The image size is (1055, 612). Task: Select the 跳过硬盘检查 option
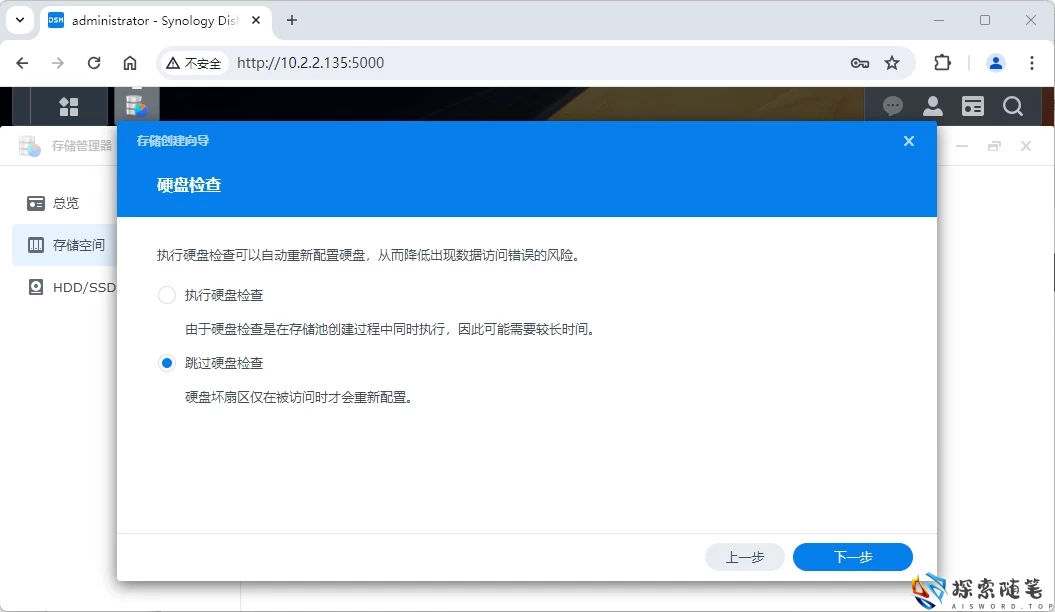point(165,362)
